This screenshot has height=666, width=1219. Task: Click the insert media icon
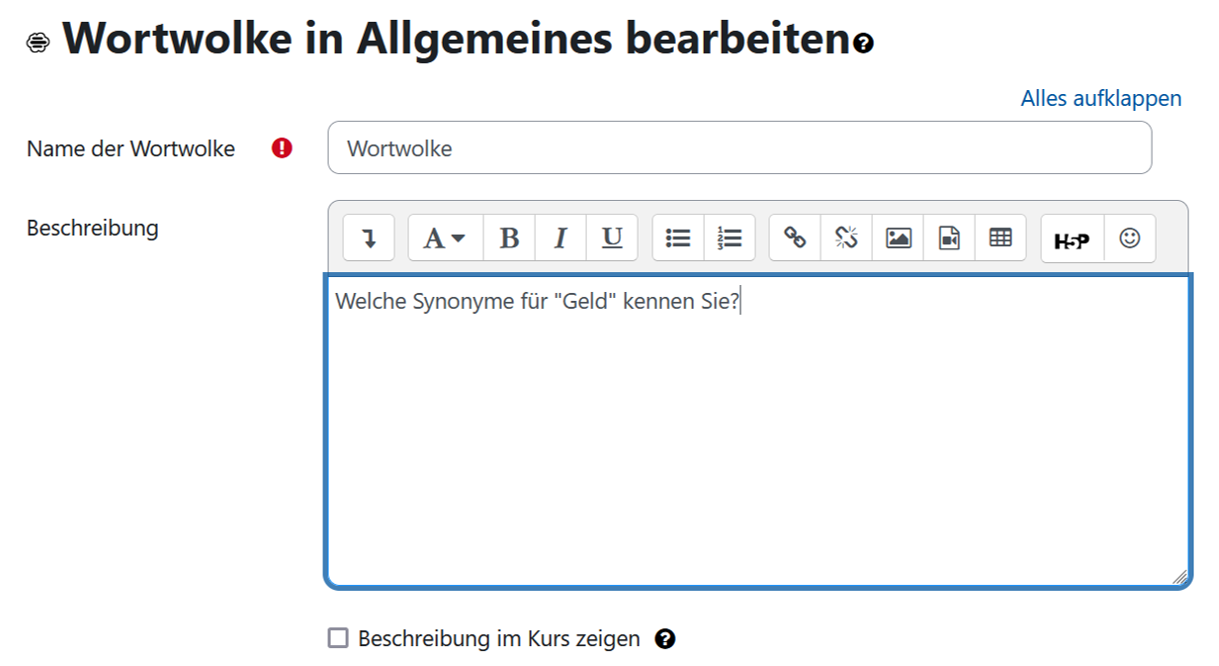948,237
